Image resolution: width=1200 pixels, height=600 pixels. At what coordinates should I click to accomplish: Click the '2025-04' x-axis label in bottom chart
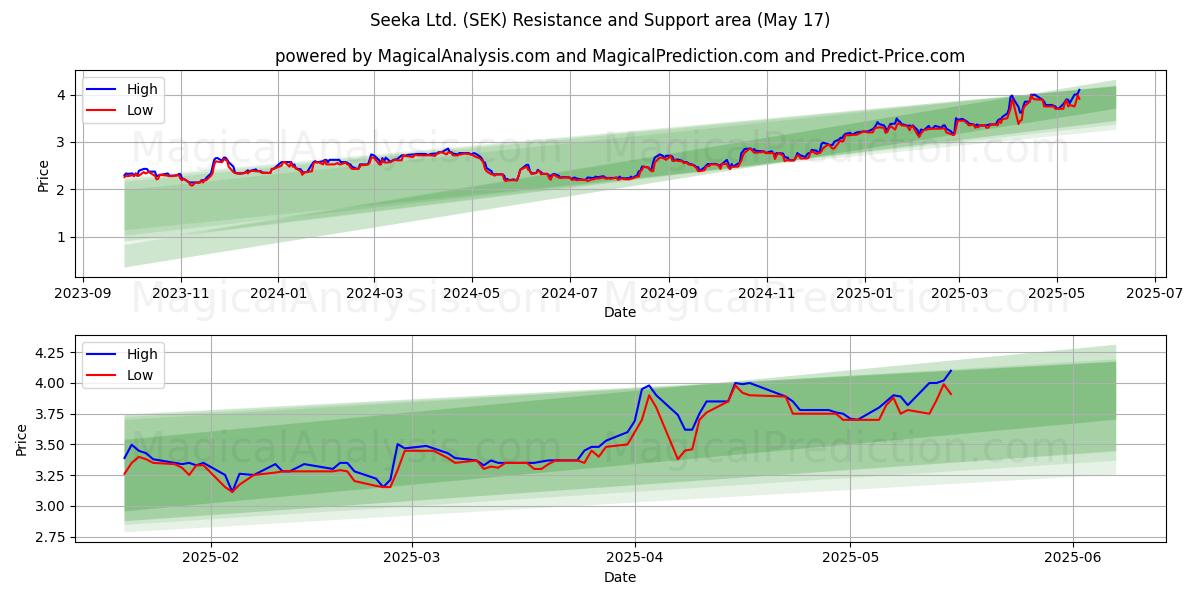(635, 558)
